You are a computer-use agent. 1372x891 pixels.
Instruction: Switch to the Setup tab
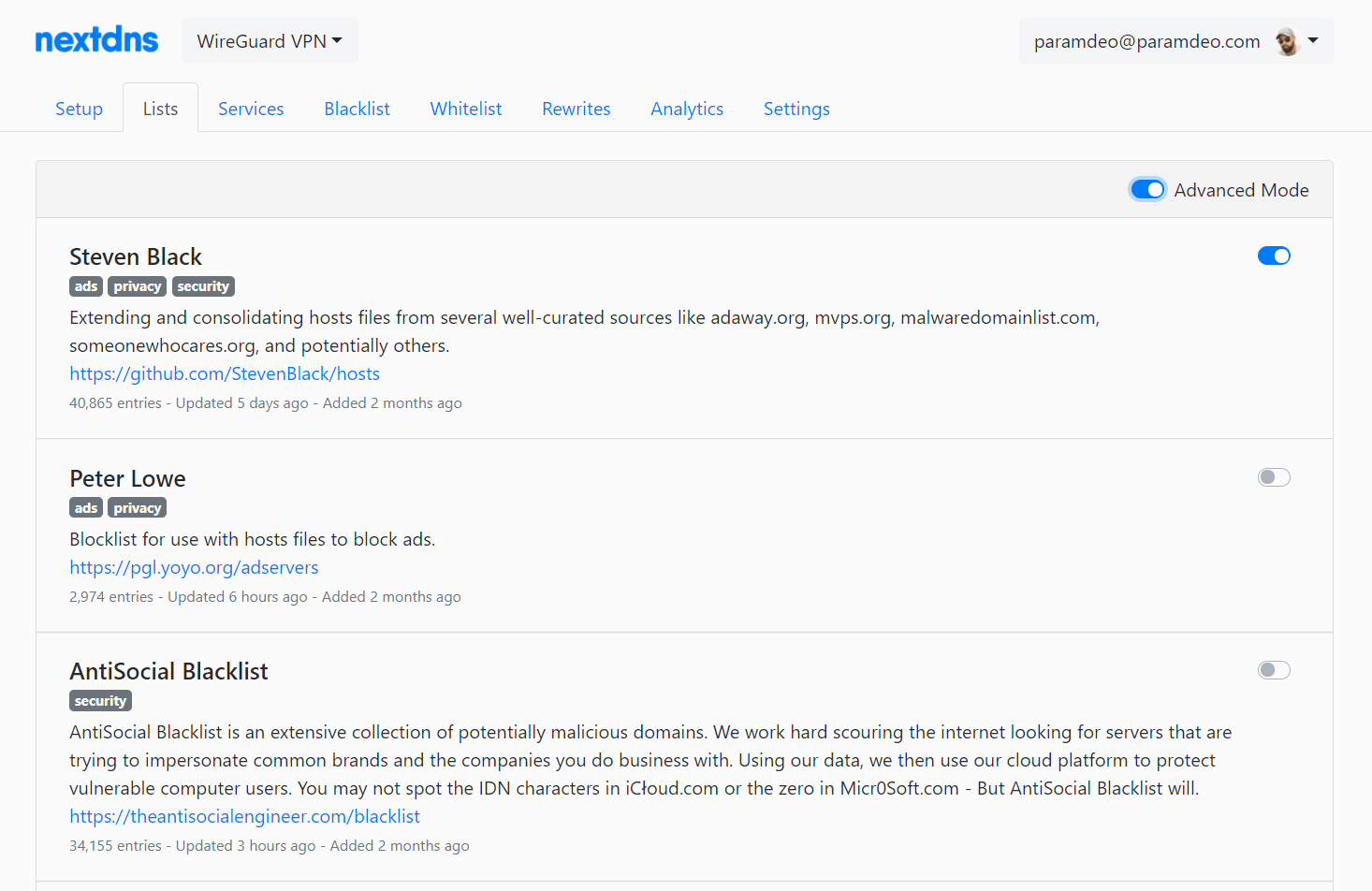79,109
